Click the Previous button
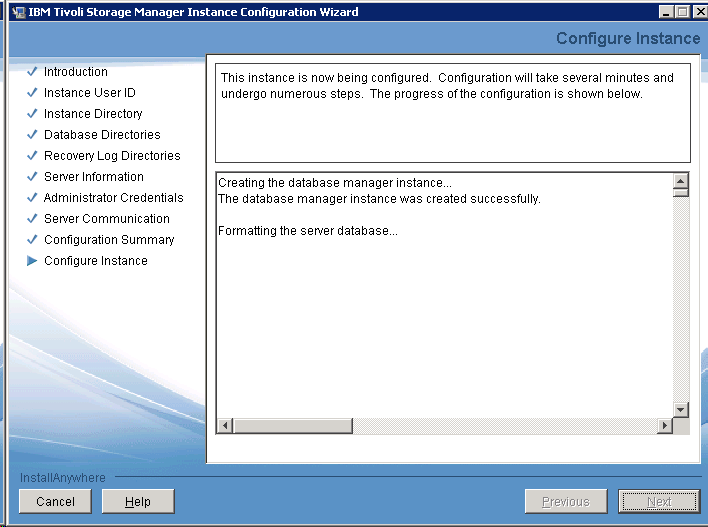Screen dimensions: 708x527 (565, 501)
